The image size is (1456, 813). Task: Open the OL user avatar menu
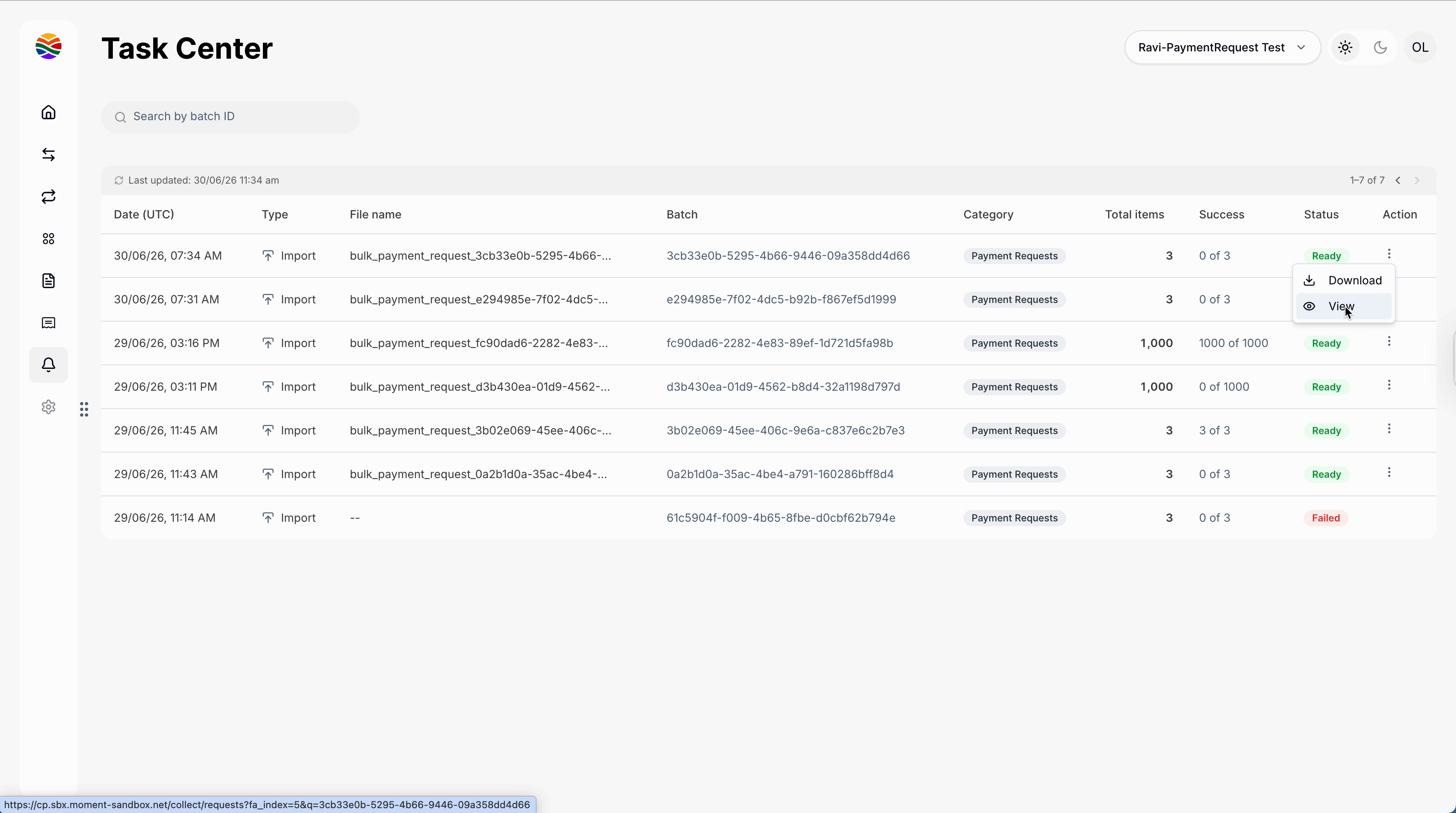(x=1420, y=47)
